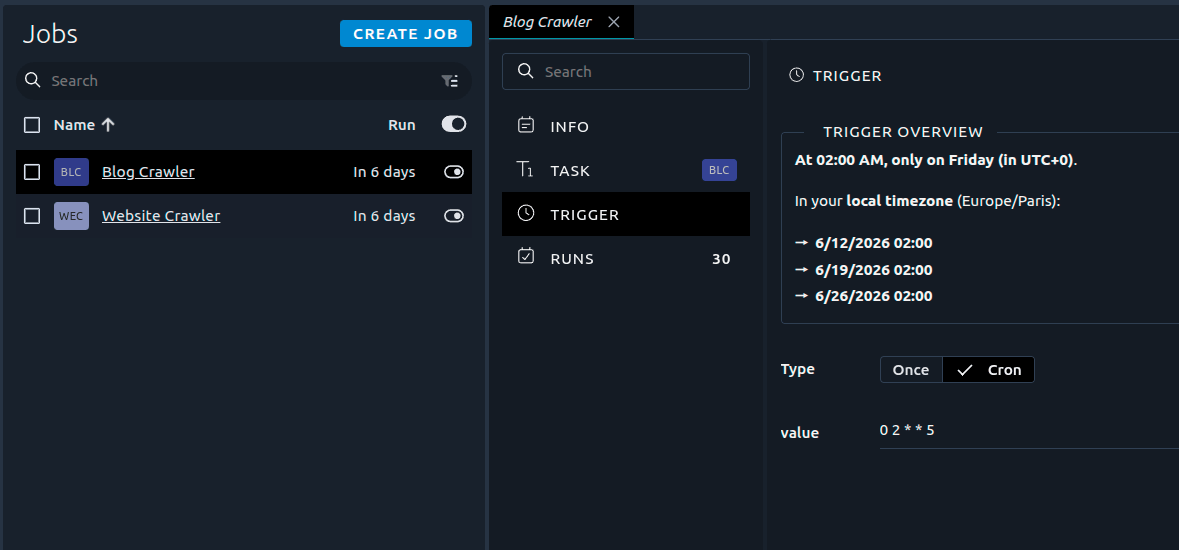Click the BLC badge beside TASK
The height and width of the screenshot is (550, 1179).
(x=719, y=170)
